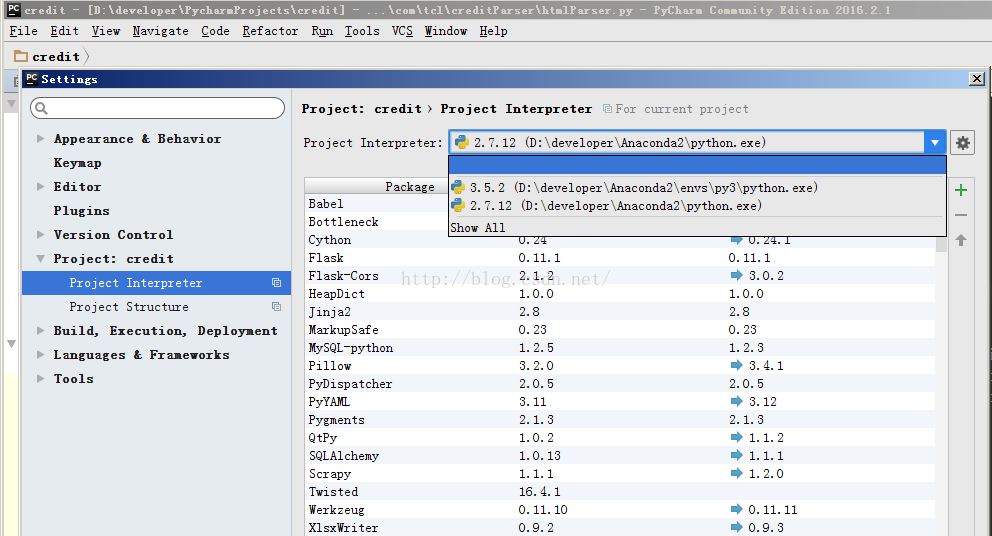
Task: Select the Cython package row
Action: coord(620,240)
